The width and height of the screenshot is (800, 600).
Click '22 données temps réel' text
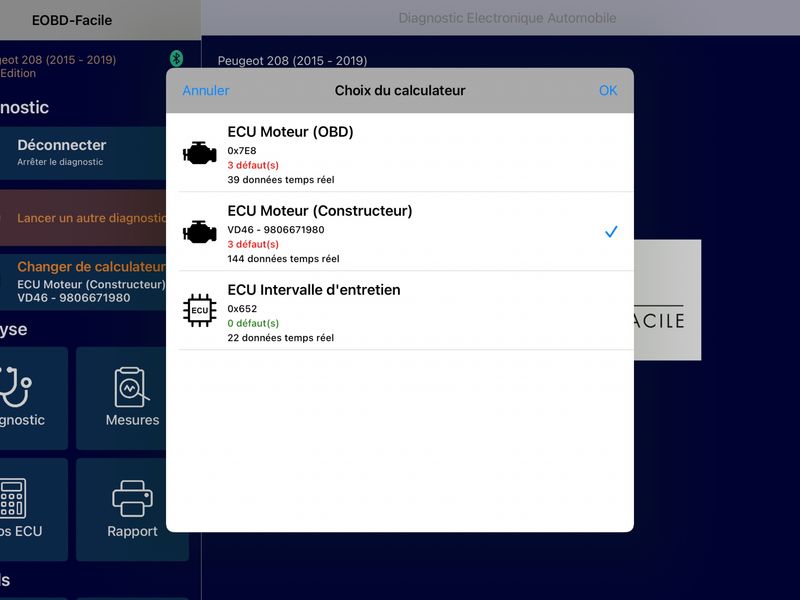281,338
